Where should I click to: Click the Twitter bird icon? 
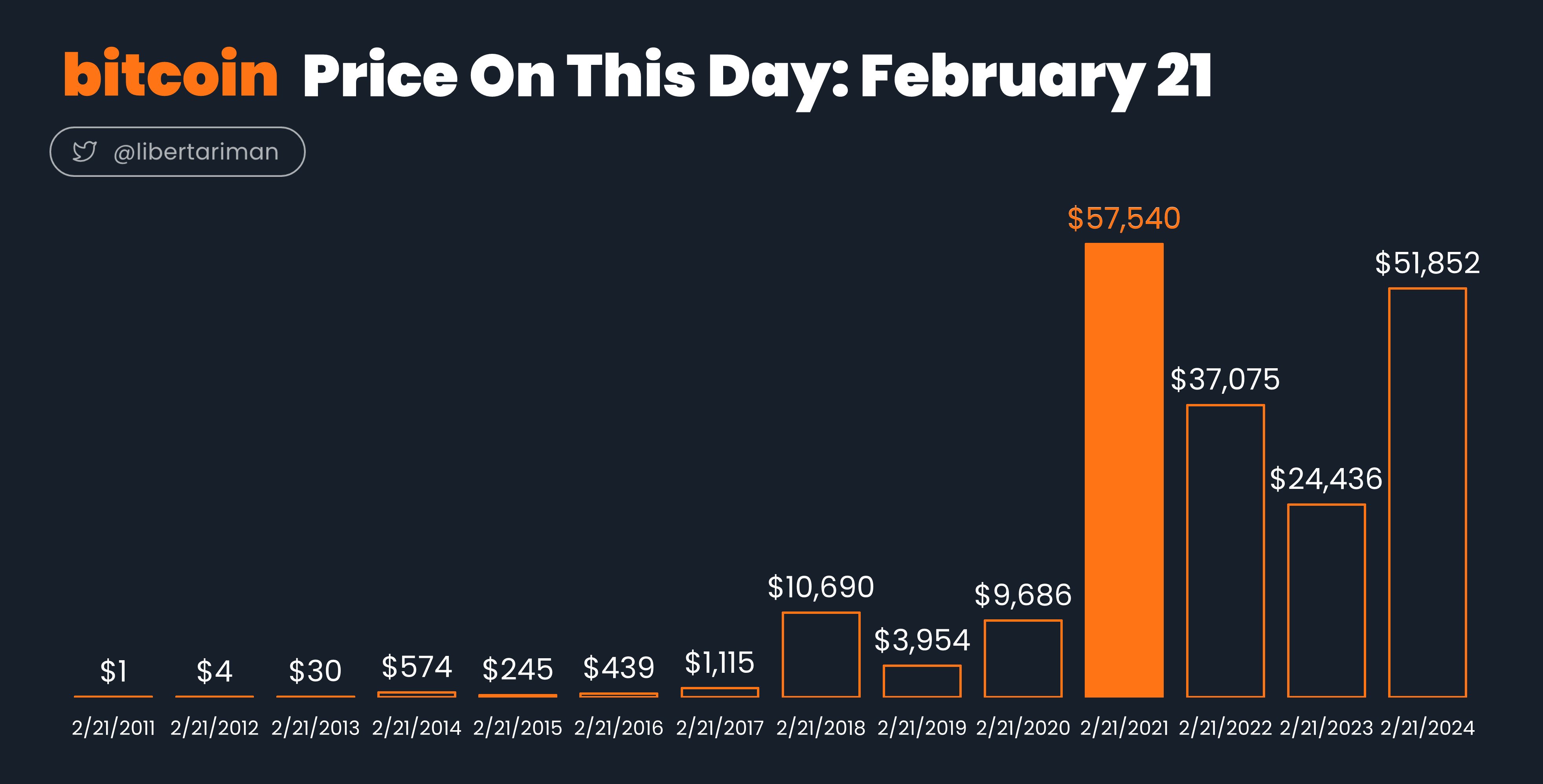(x=84, y=152)
